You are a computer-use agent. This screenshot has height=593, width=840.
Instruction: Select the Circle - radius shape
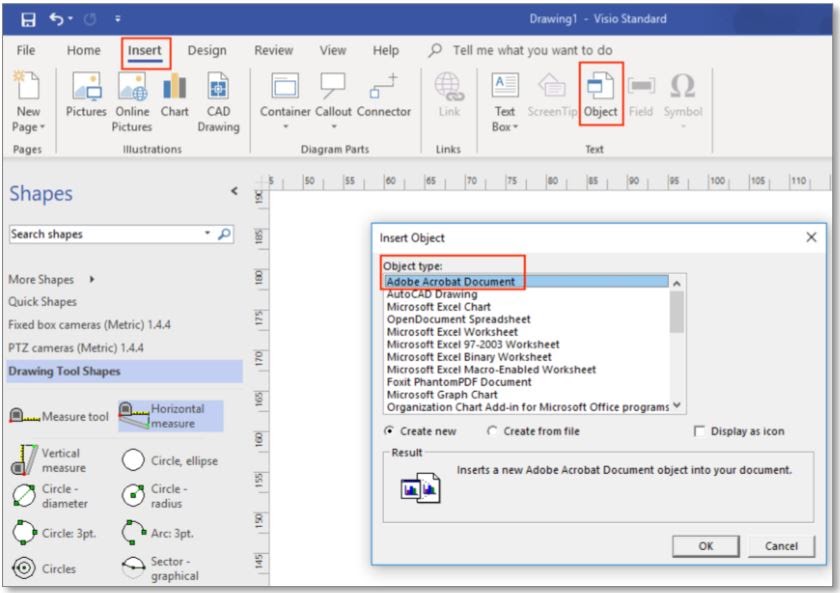pos(155,496)
